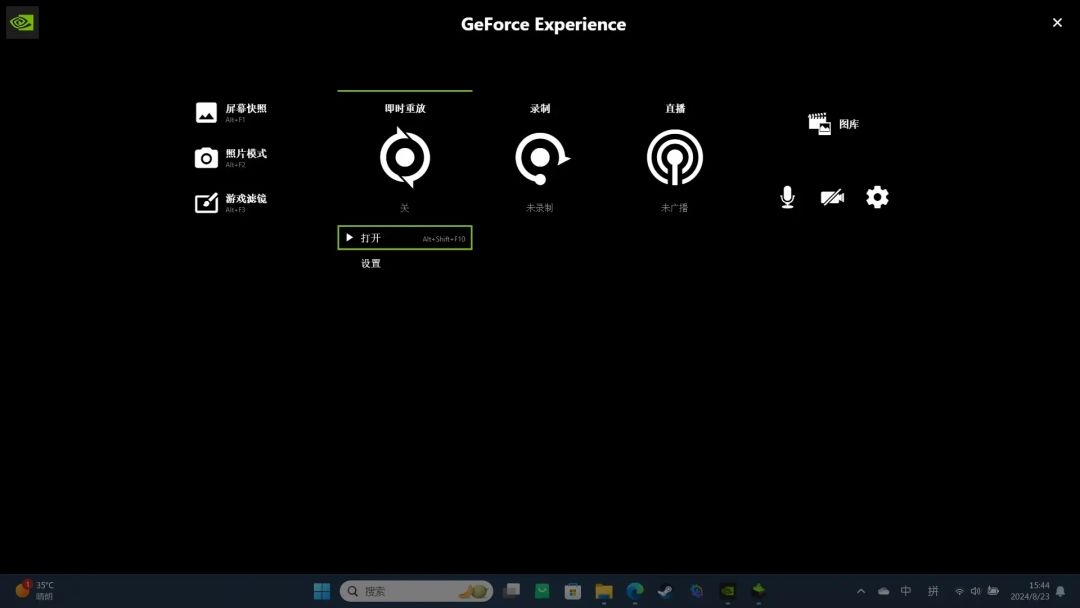Open Photo Mode (照片模式)
Image resolution: width=1080 pixels, height=608 pixels.
pos(232,157)
